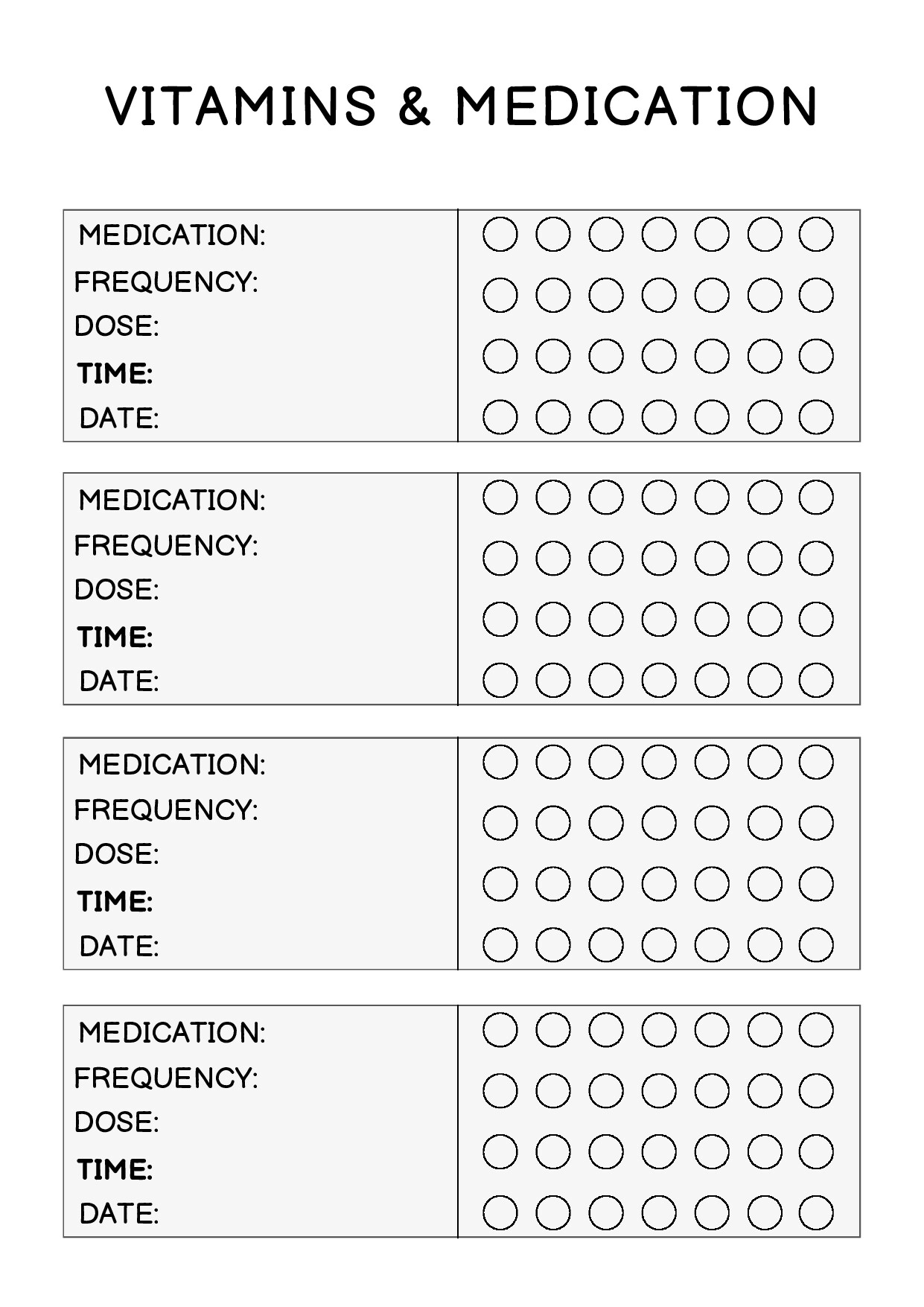The width and height of the screenshot is (924, 1307).
Task: Mark the fourth circle in the fourth block's bottom row
Action: pos(659,1213)
